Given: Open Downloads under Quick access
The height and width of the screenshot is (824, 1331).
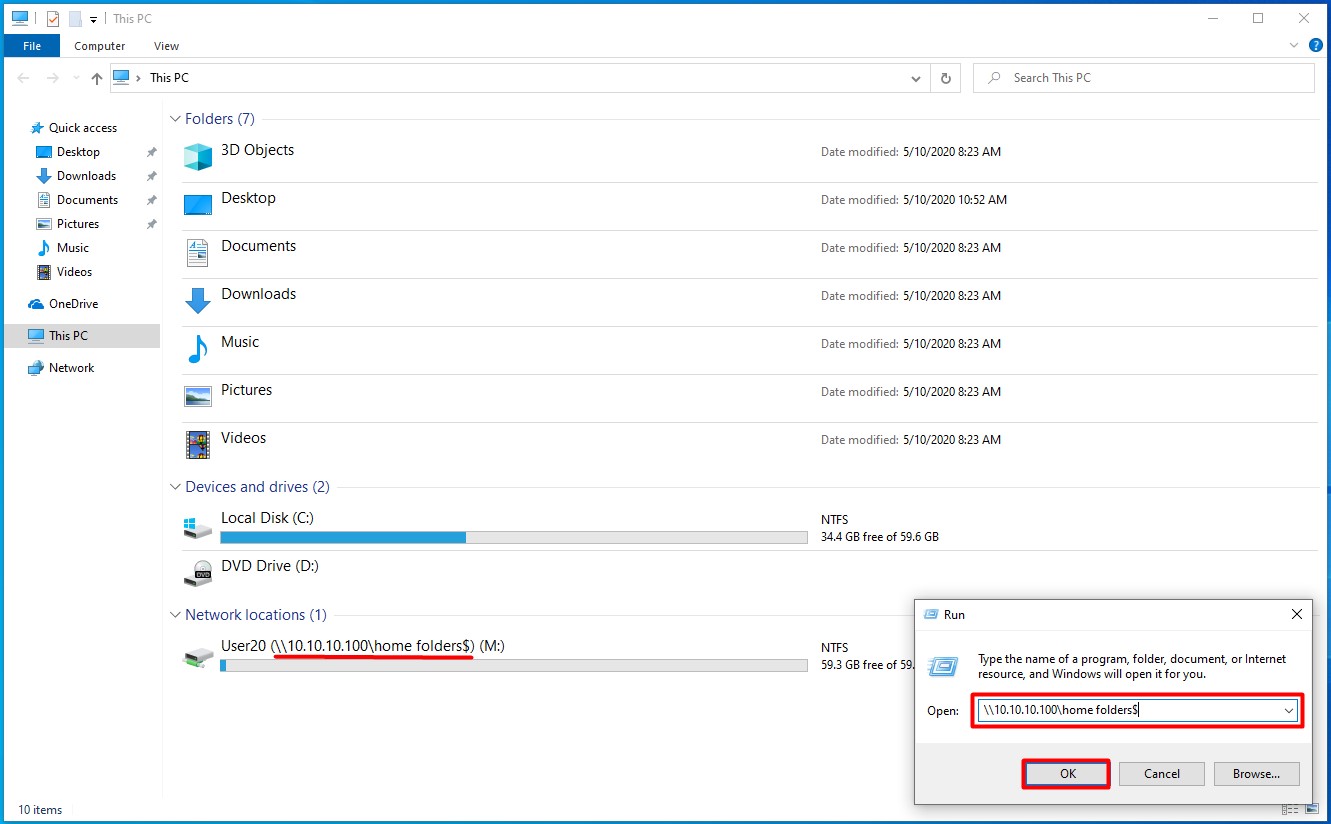Looking at the screenshot, I should click(x=86, y=176).
